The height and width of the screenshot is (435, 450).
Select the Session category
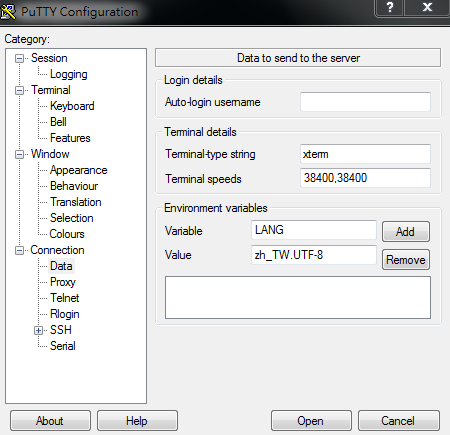pos(49,58)
